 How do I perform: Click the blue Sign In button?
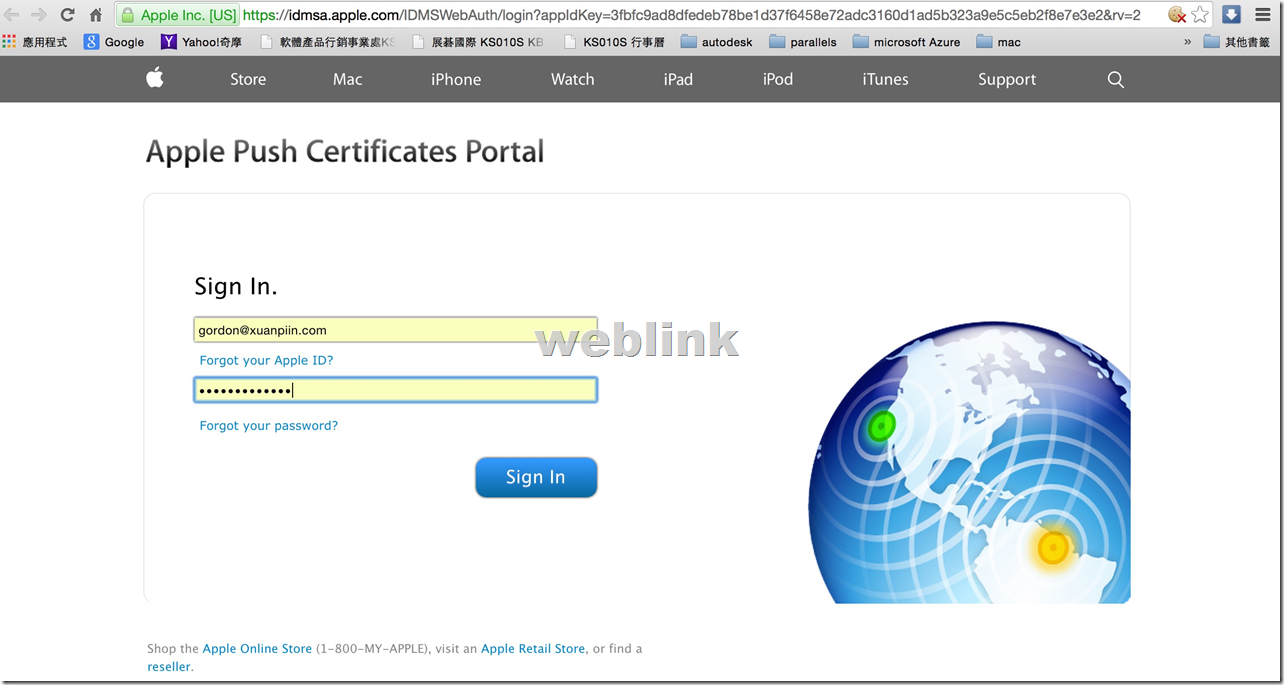pos(536,477)
